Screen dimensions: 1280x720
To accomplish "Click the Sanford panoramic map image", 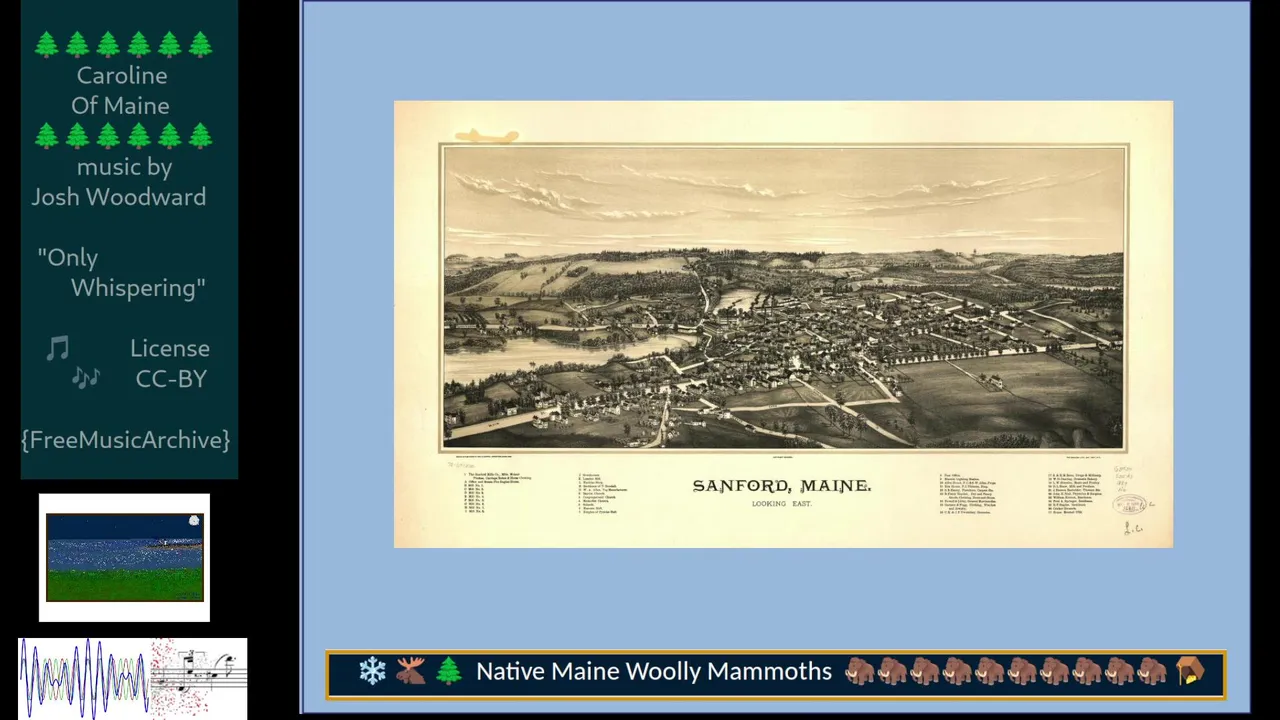I will pyautogui.click(x=783, y=323).
